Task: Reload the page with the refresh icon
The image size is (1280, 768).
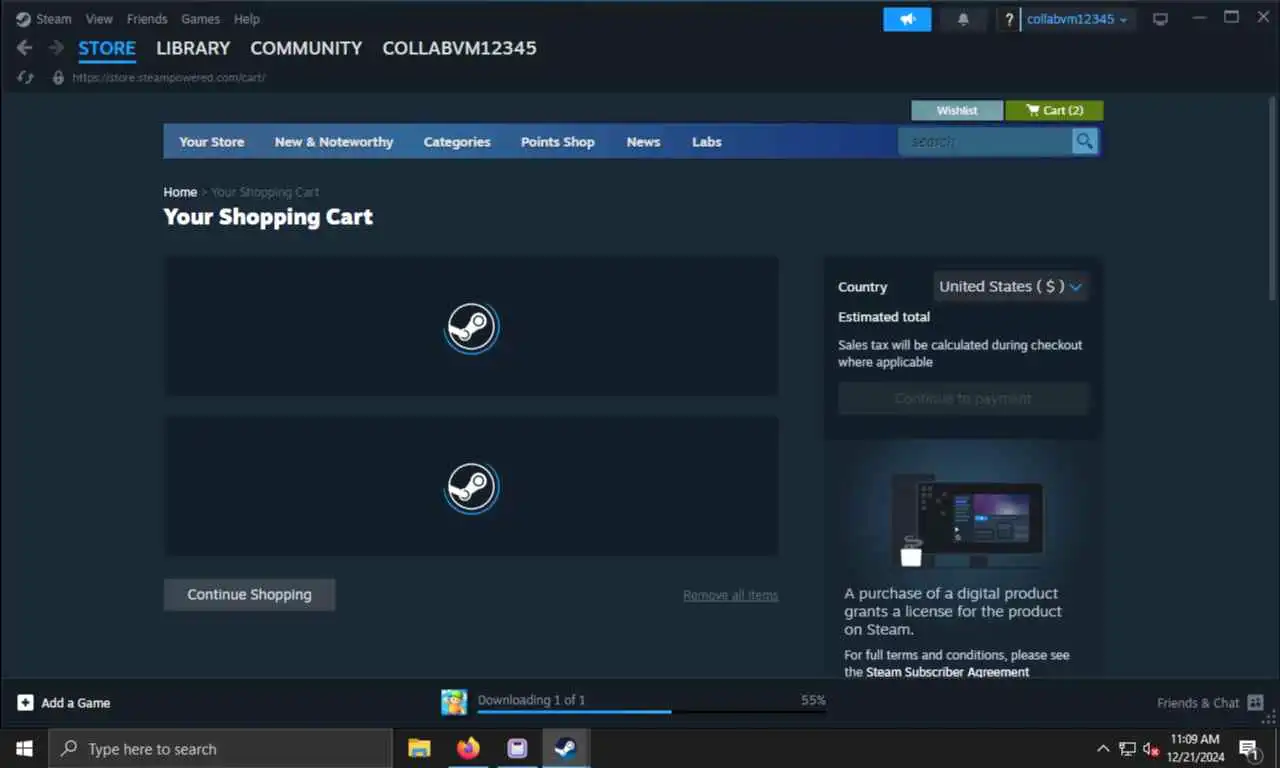Action: pos(25,77)
